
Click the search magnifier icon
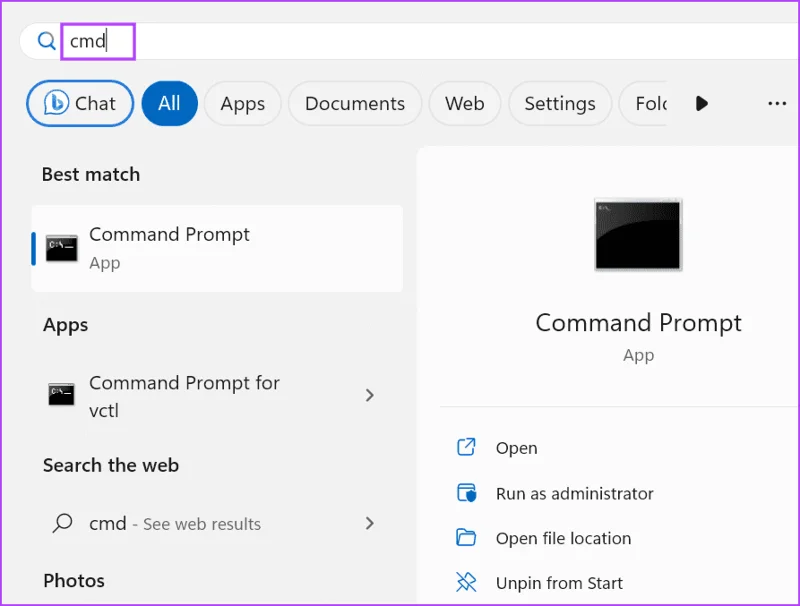tap(46, 41)
